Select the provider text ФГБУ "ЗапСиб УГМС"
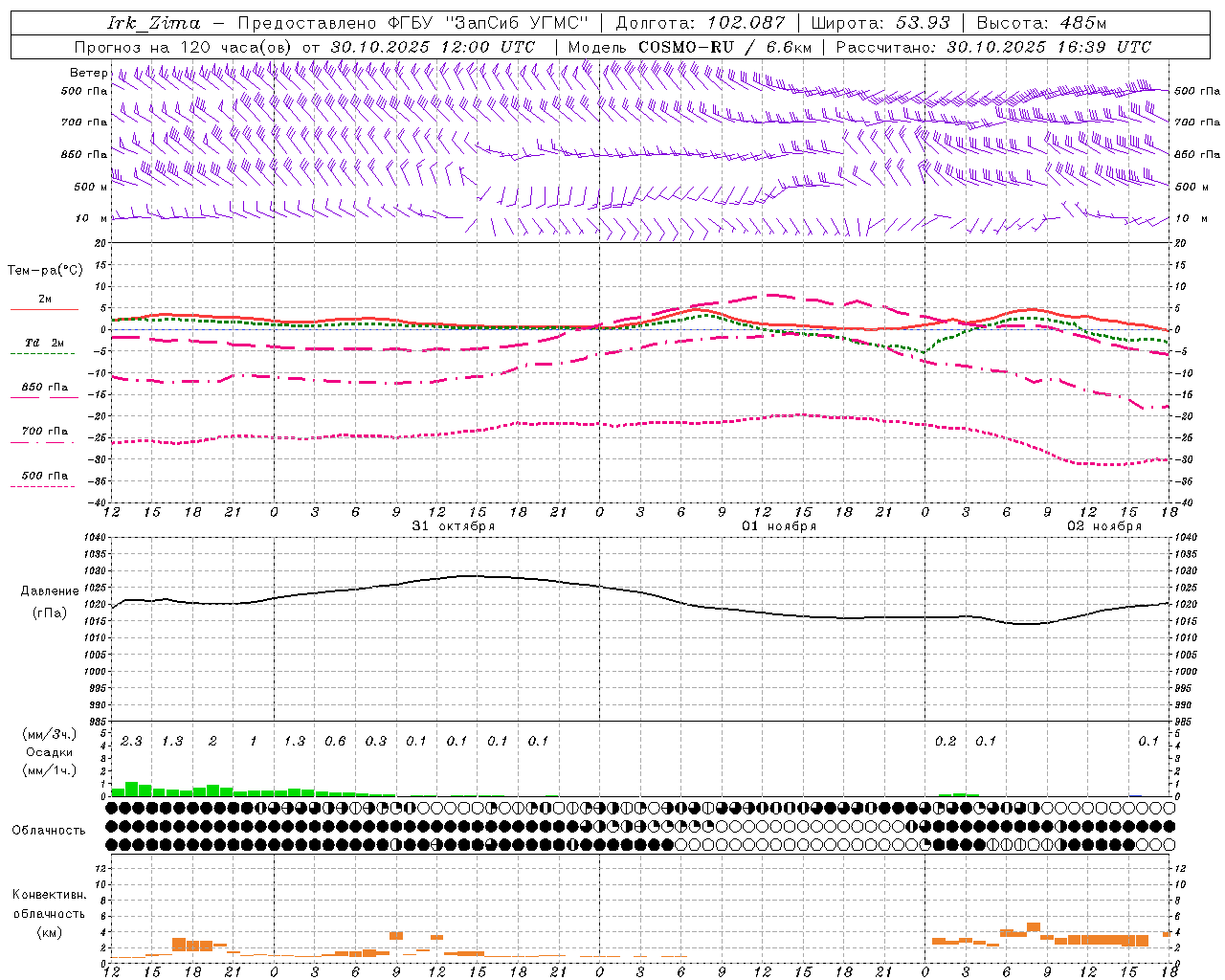 point(489,23)
